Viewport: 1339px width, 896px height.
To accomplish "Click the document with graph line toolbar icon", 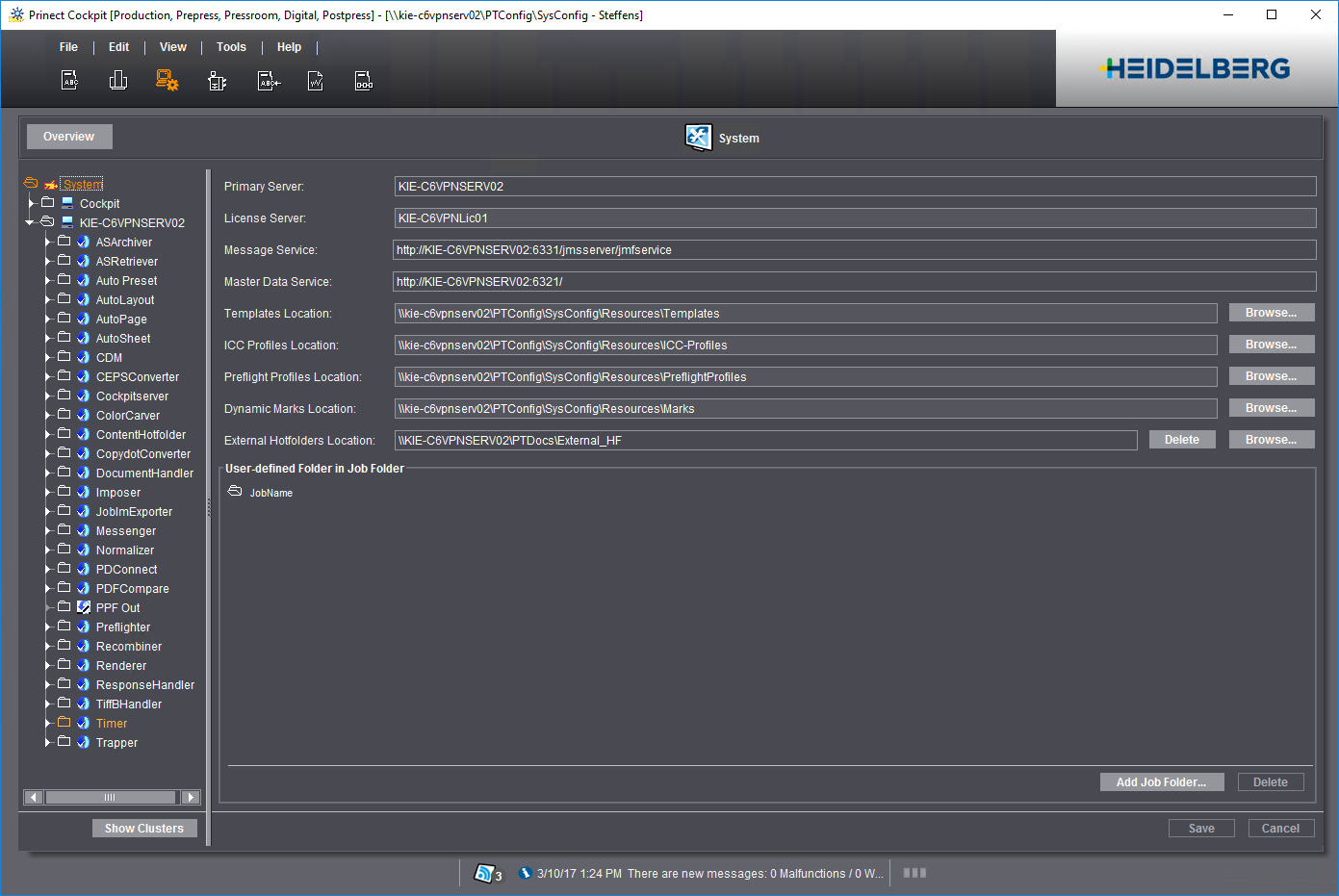I will pyautogui.click(x=315, y=82).
